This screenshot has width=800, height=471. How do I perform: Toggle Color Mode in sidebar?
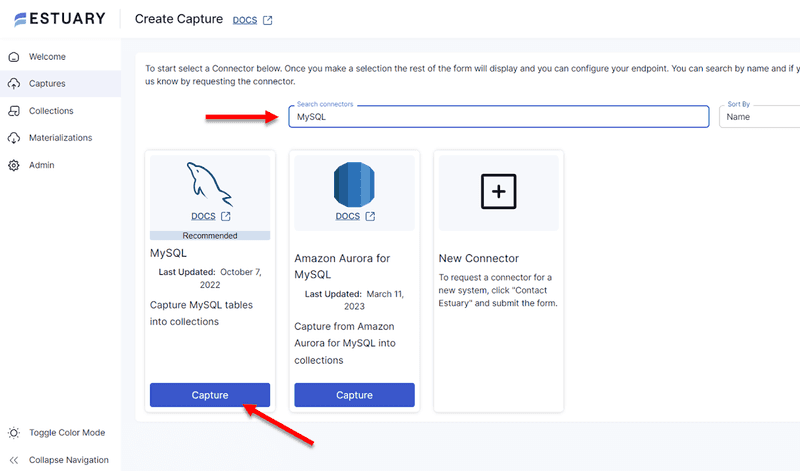[67, 433]
